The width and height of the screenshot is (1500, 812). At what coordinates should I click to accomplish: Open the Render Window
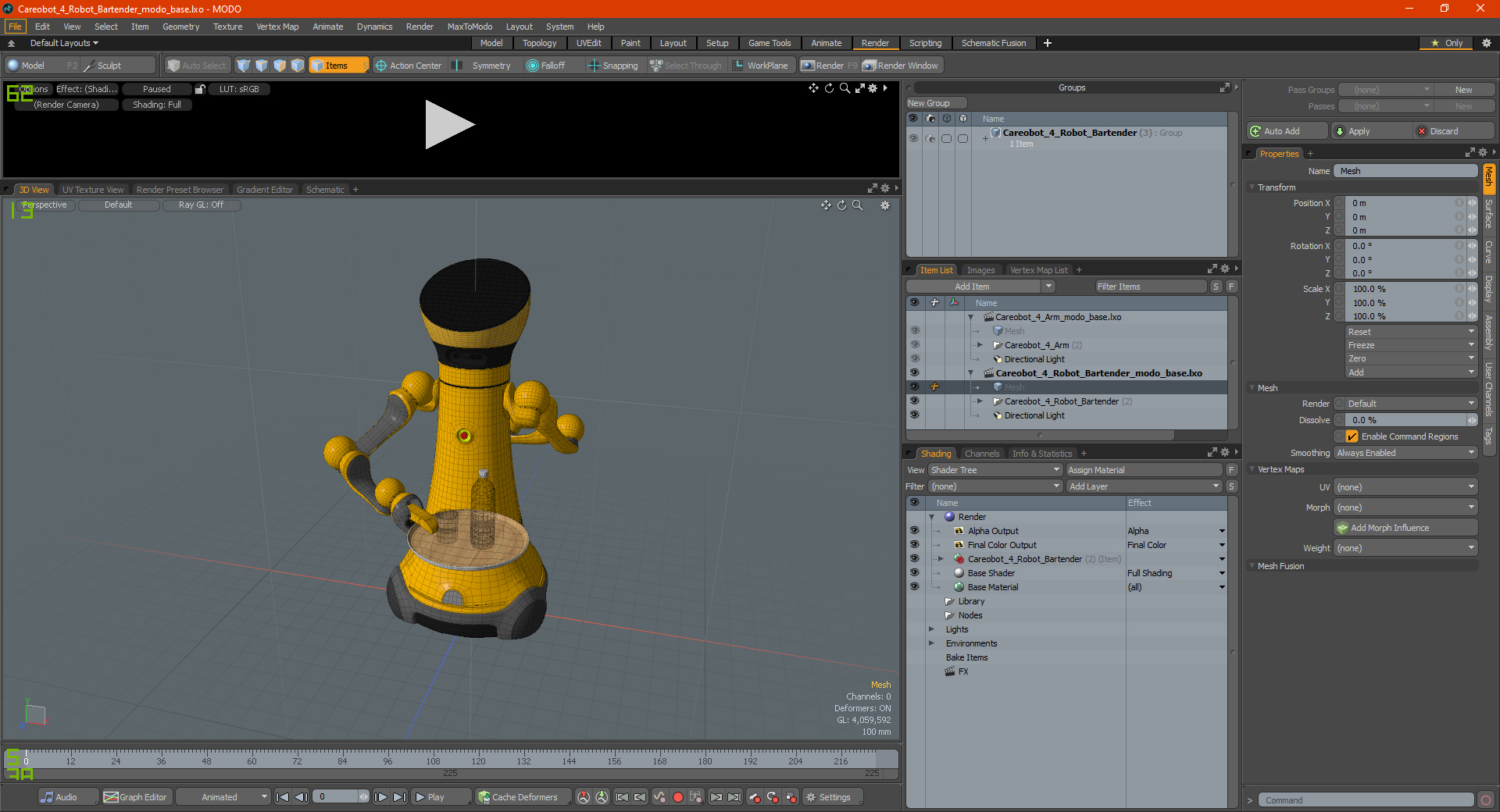click(901, 66)
